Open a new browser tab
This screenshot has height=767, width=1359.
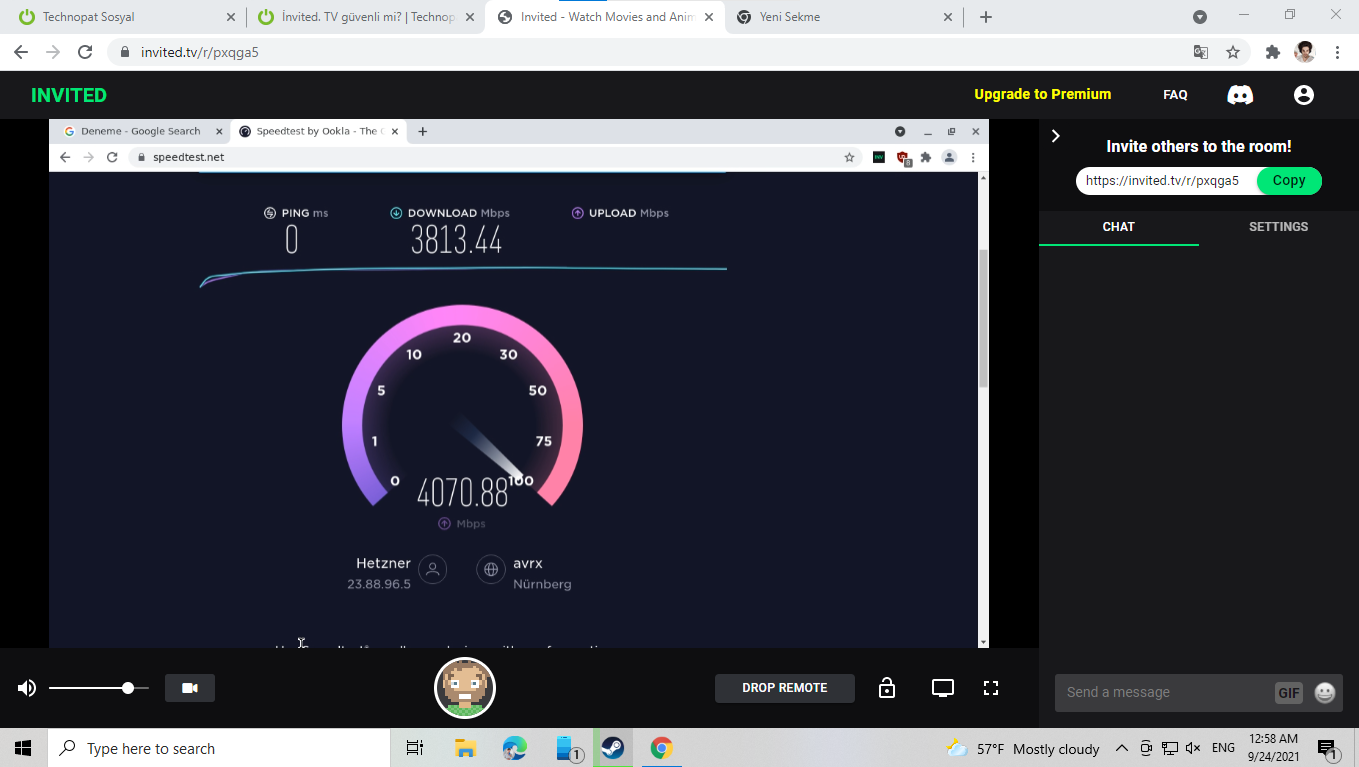click(x=985, y=17)
